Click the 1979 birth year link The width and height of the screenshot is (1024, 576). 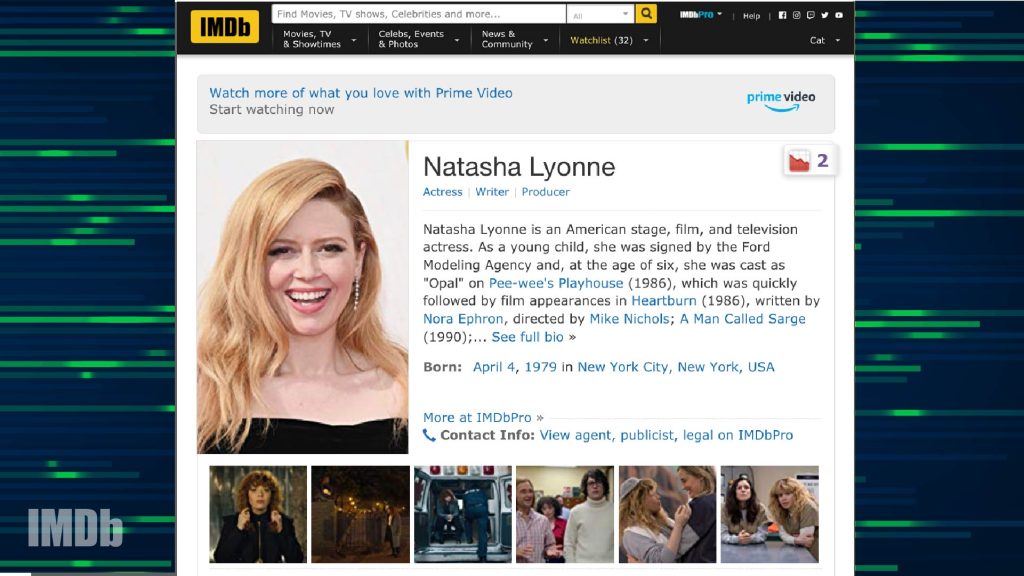point(541,367)
